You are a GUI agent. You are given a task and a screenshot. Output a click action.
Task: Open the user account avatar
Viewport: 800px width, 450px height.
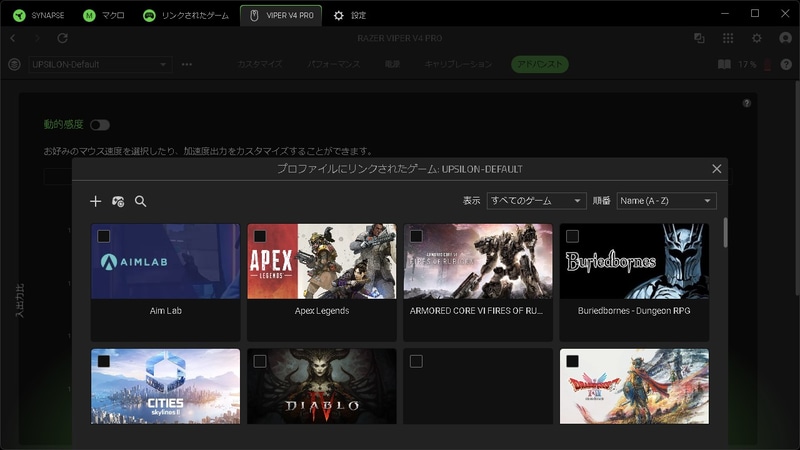tap(786, 38)
